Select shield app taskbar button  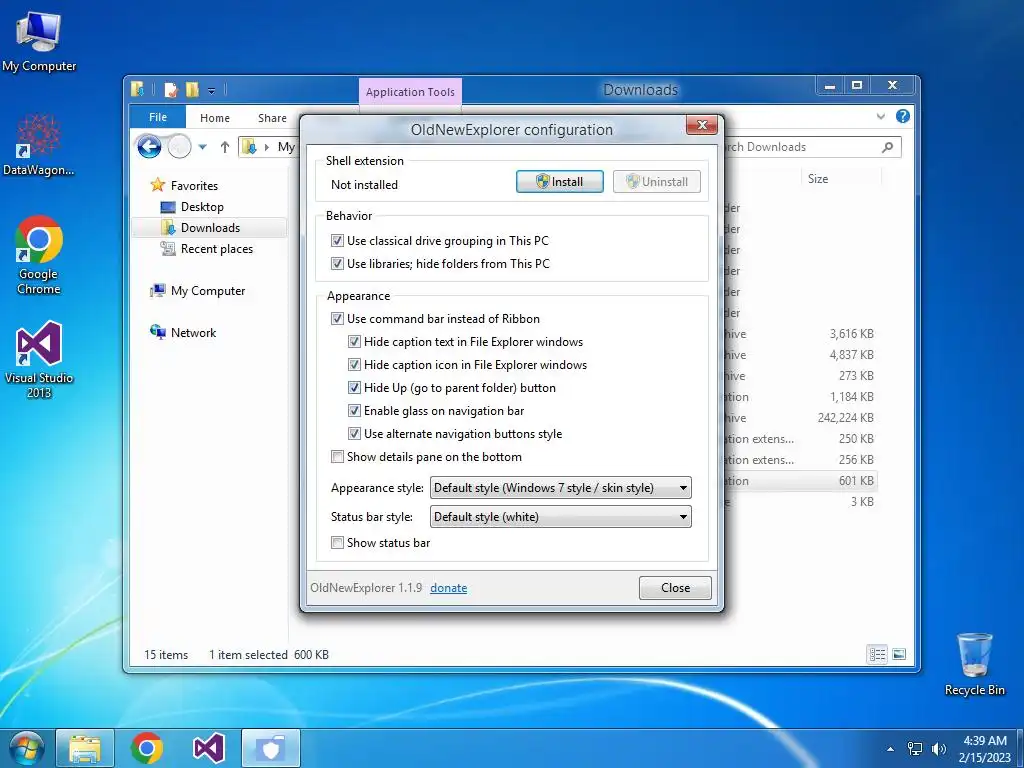click(270, 748)
